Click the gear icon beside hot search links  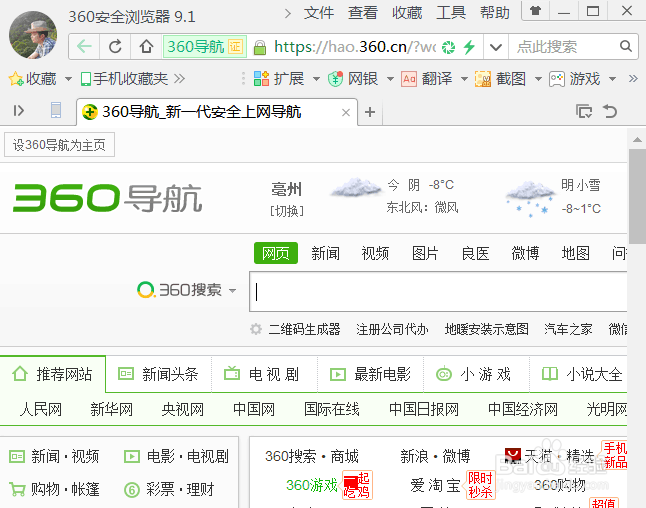coord(256,329)
